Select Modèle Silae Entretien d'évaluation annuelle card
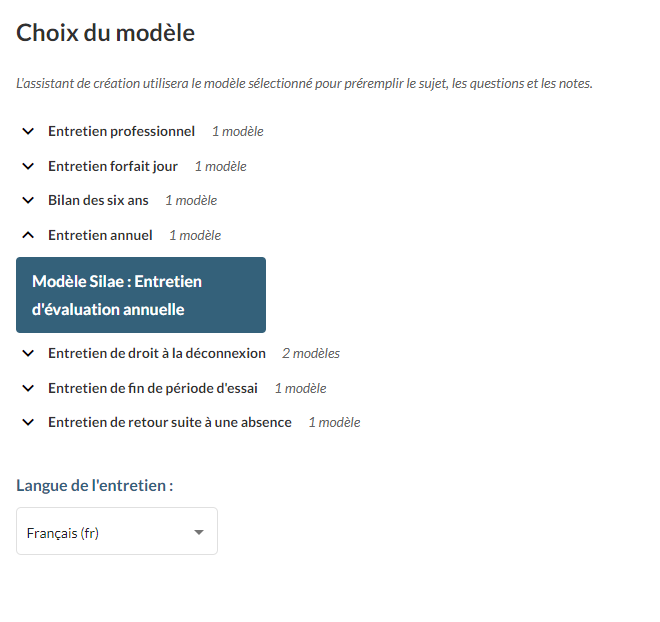This screenshot has height=622, width=660. coord(141,295)
